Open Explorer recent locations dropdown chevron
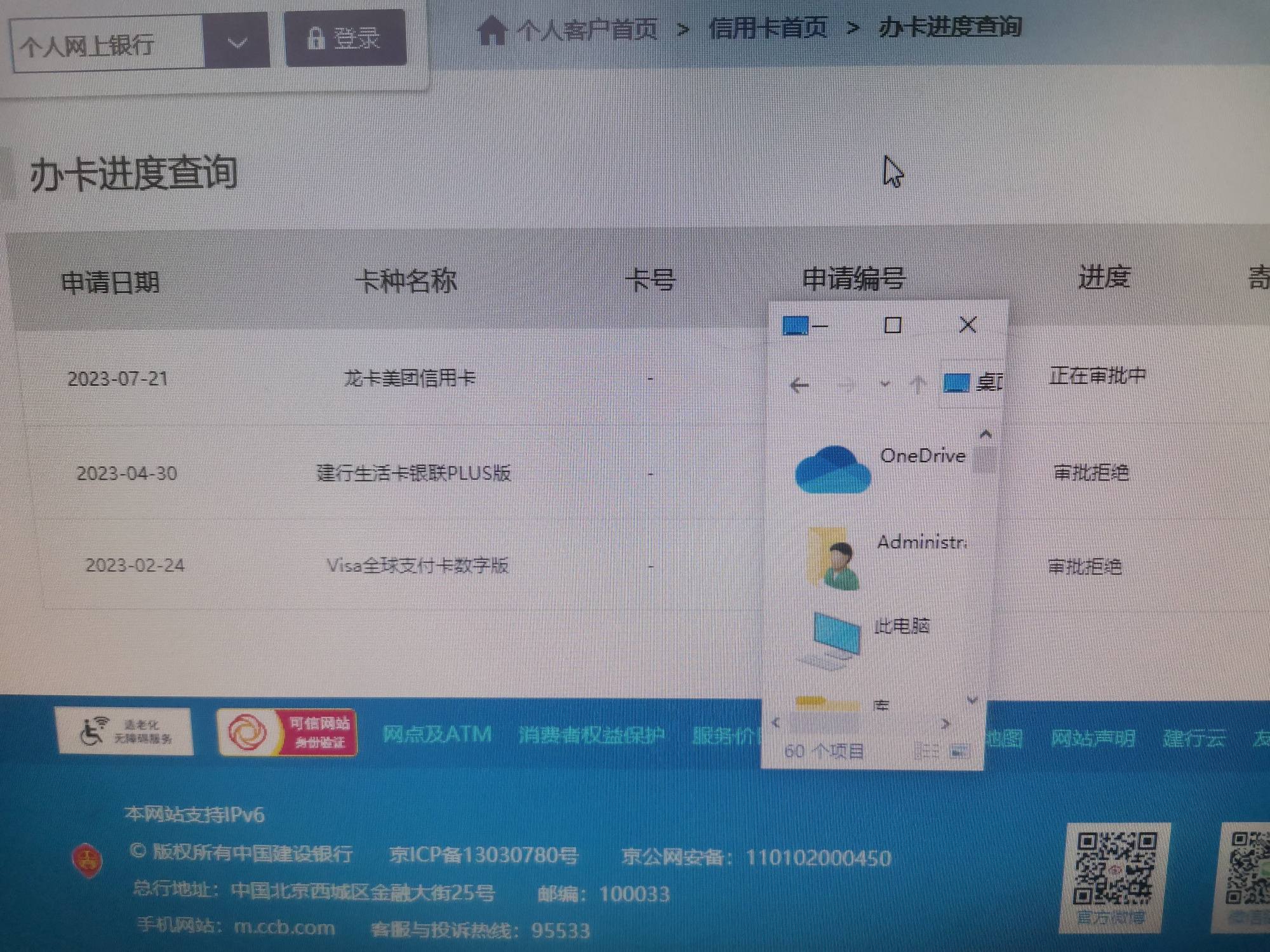The width and height of the screenshot is (1270, 952). tap(885, 384)
